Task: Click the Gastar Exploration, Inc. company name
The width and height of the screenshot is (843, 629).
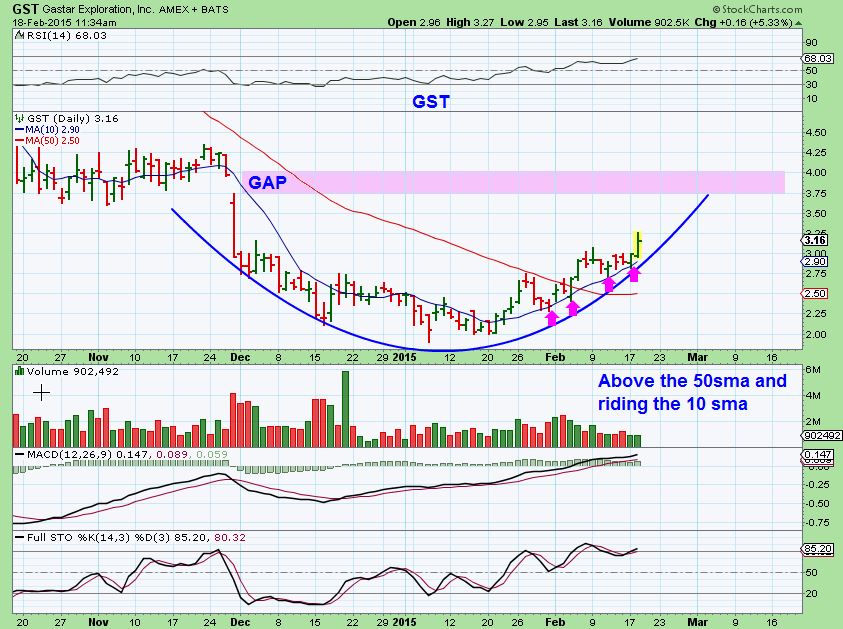Action: 99,10
